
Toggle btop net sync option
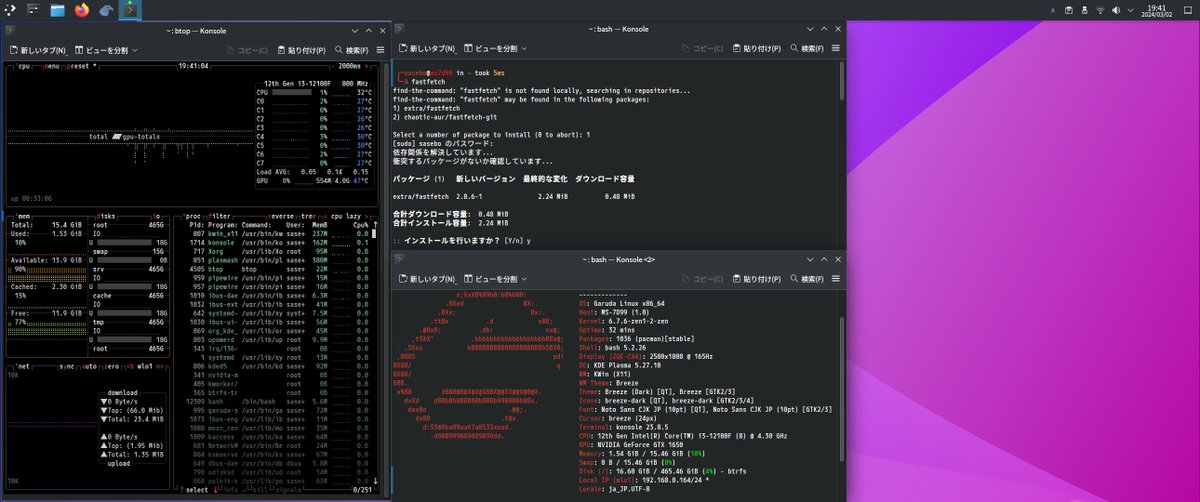pos(68,366)
